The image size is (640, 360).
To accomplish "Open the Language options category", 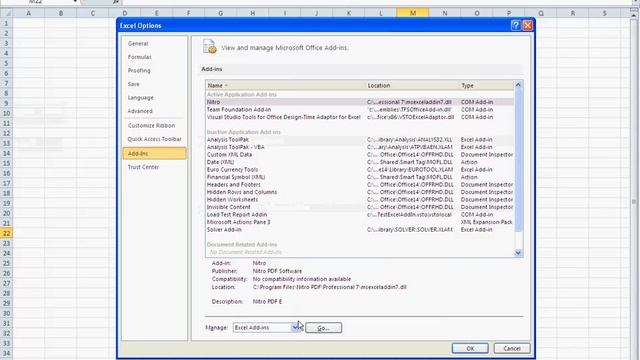I will 140,98.
